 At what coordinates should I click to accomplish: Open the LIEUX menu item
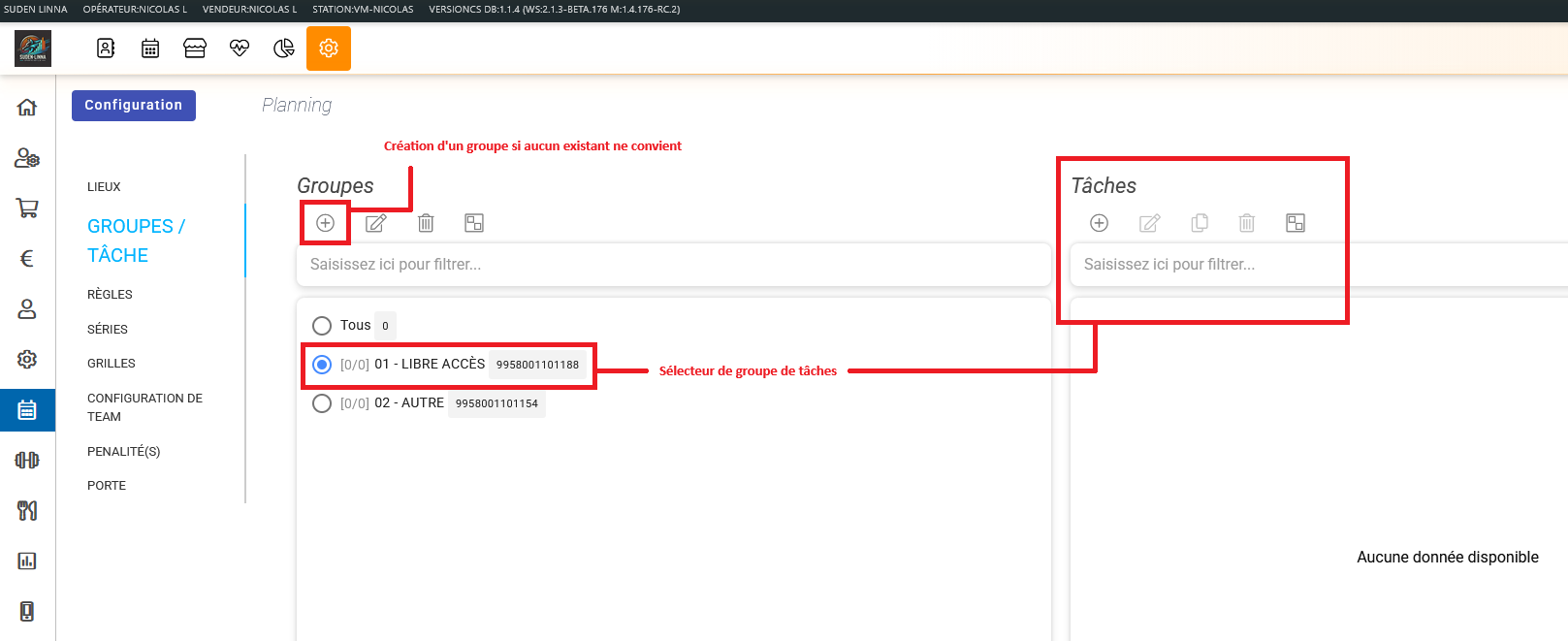(x=104, y=187)
